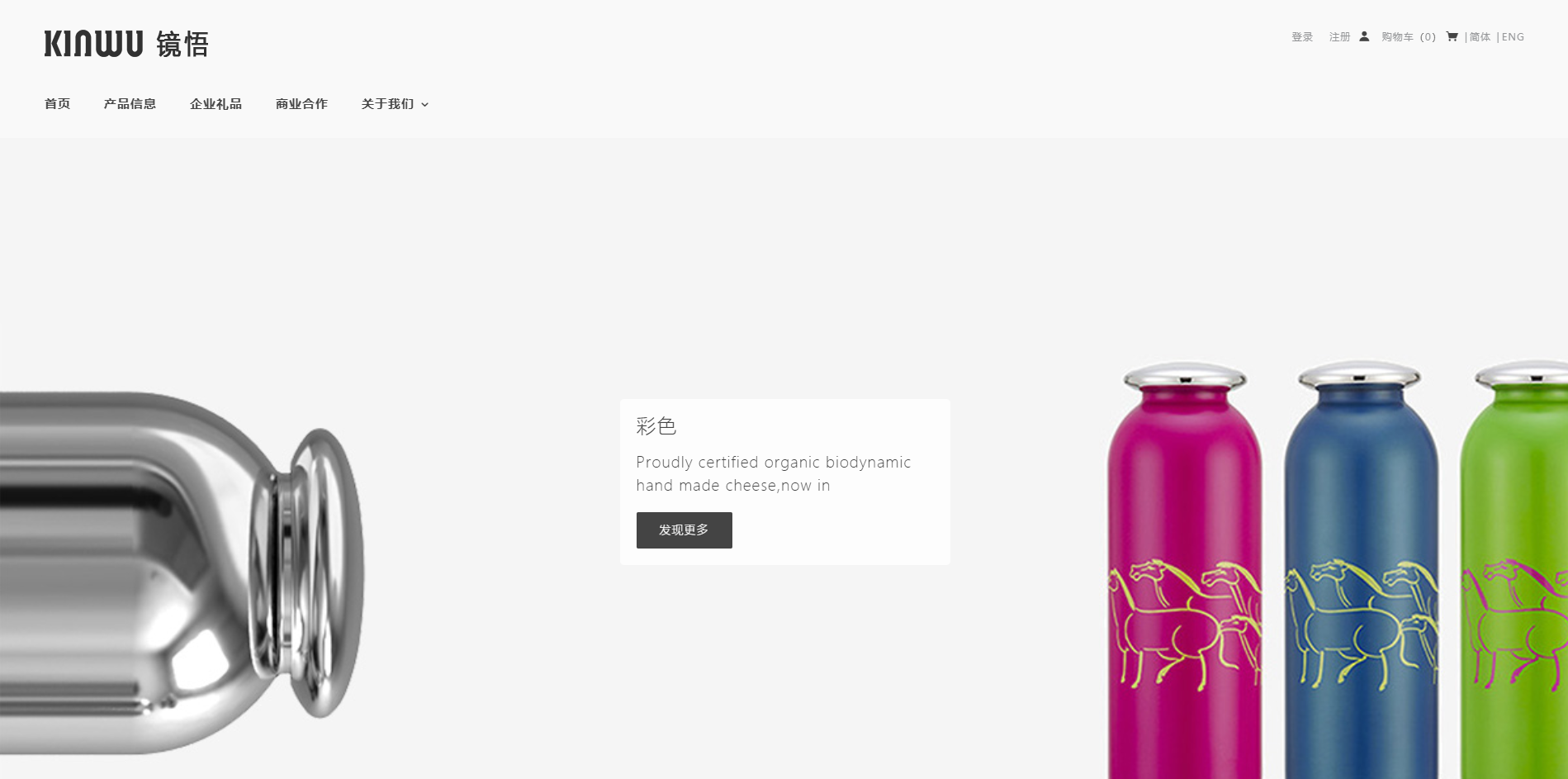Select 企业礼品 in the nav bar
This screenshot has height=779, width=1568.
pyautogui.click(x=216, y=104)
